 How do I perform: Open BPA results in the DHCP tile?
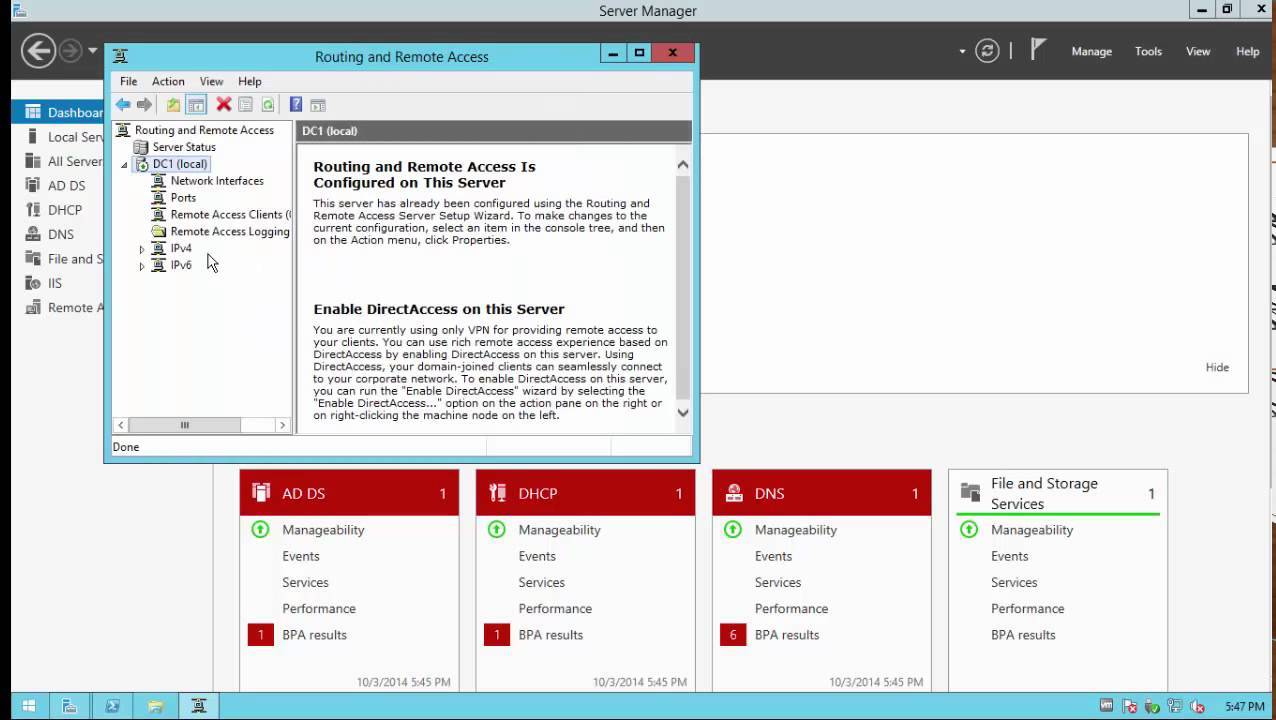(x=550, y=635)
